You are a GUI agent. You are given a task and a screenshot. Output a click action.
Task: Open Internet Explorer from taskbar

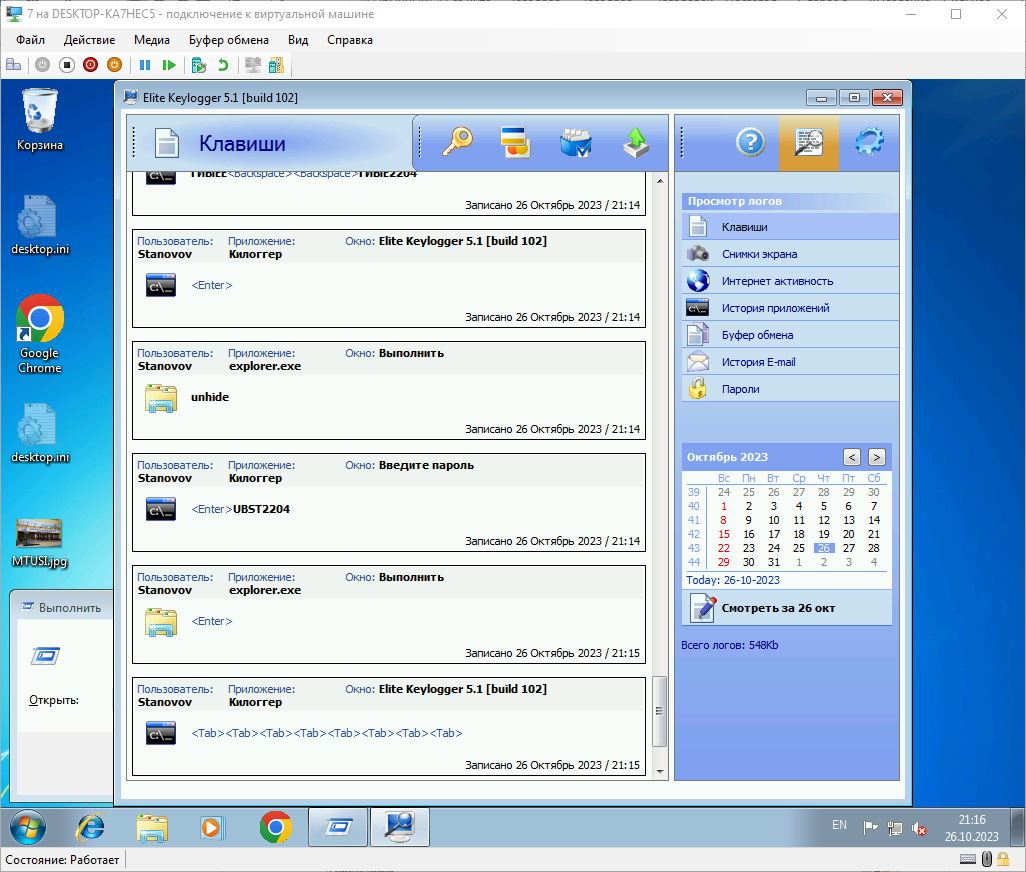click(91, 827)
